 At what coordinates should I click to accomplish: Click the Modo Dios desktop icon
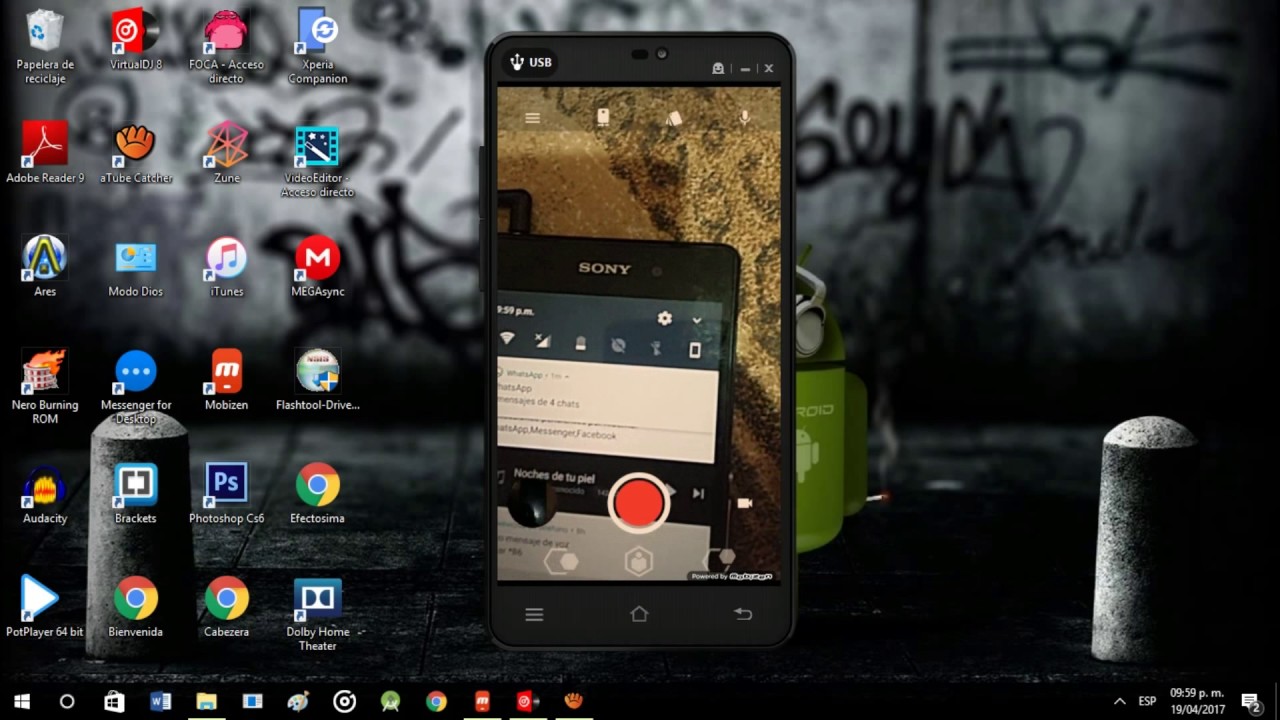pos(136,267)
